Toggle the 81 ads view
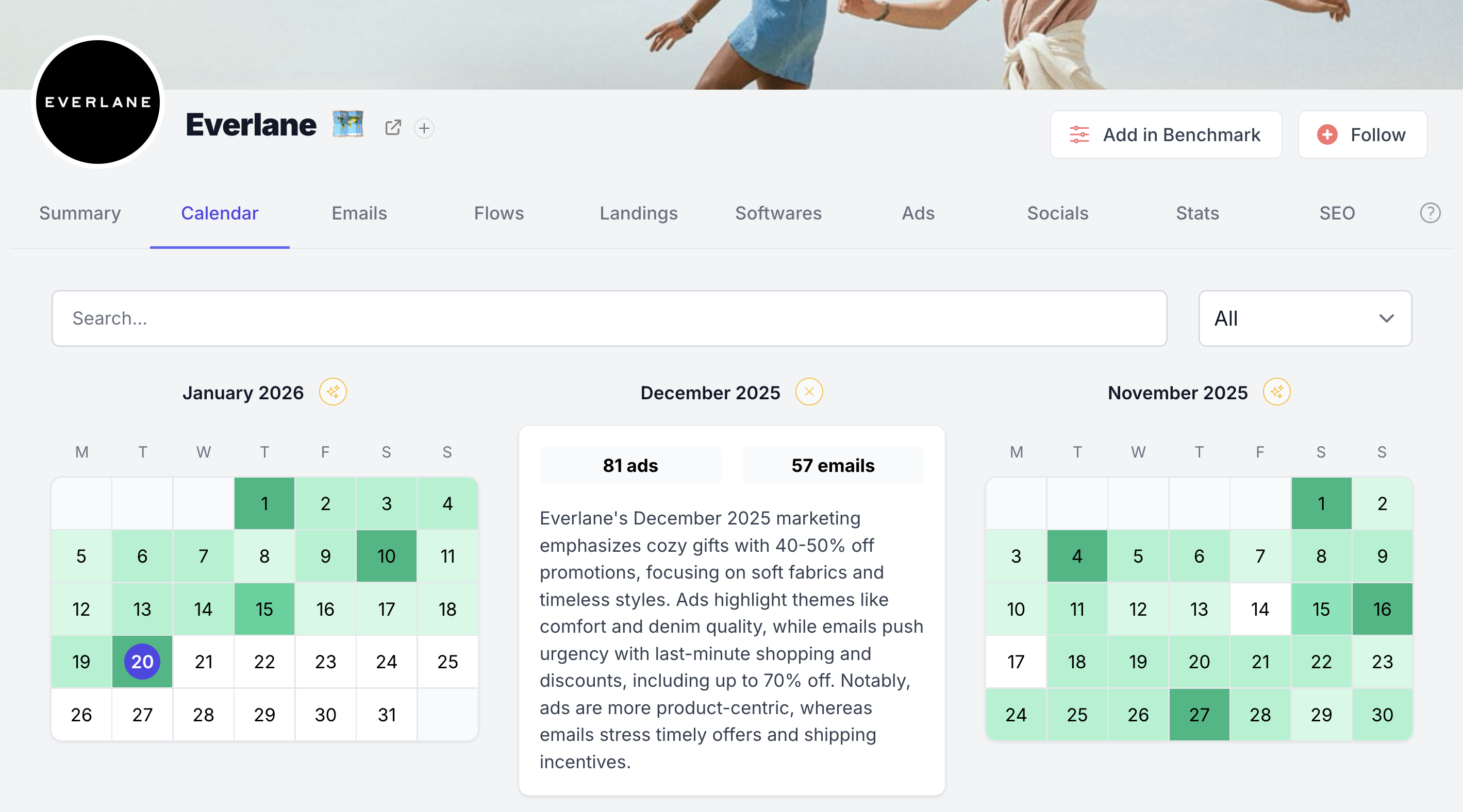The image size is (1463, 812). click(x=630, y=466)
